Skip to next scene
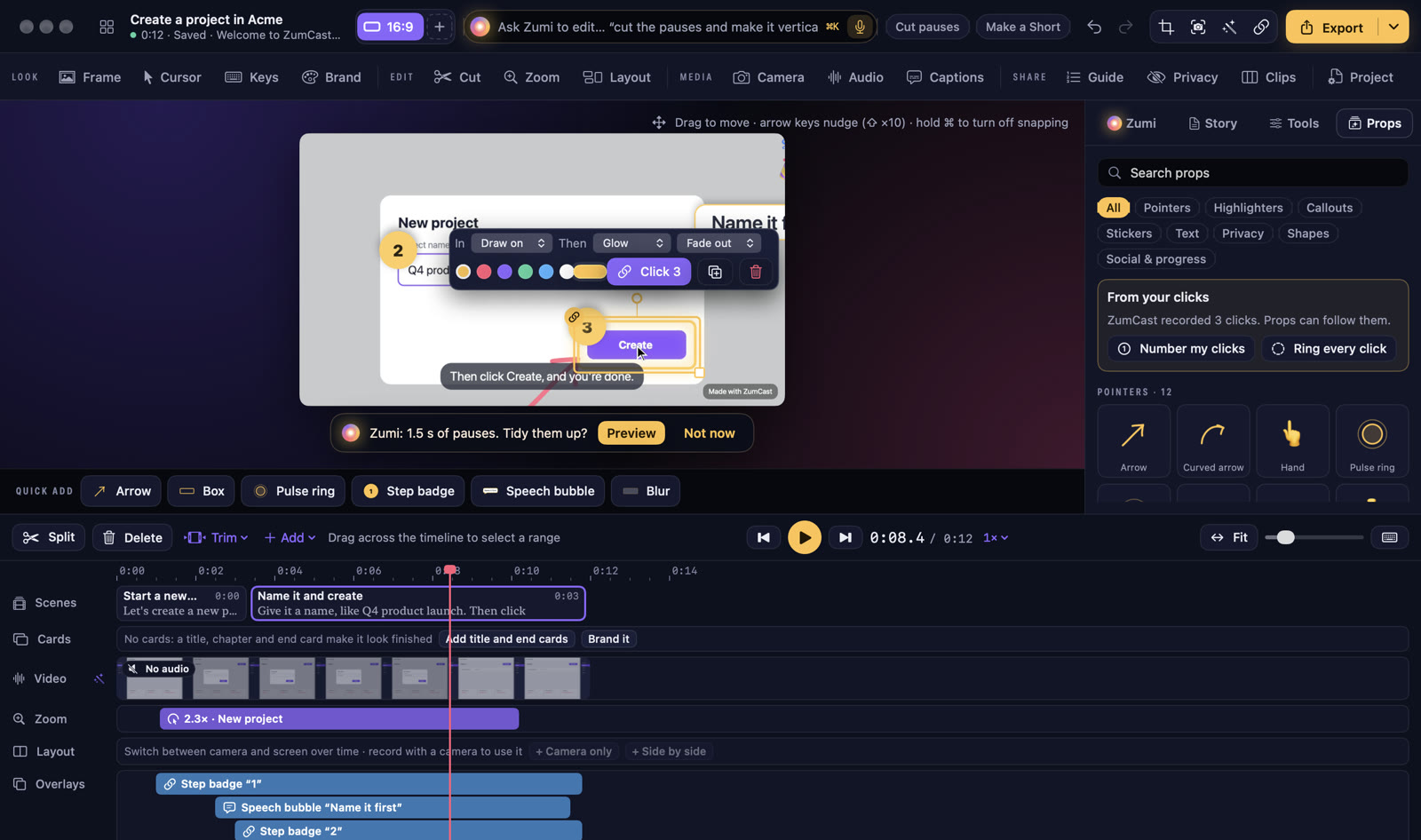 [845, 537]
